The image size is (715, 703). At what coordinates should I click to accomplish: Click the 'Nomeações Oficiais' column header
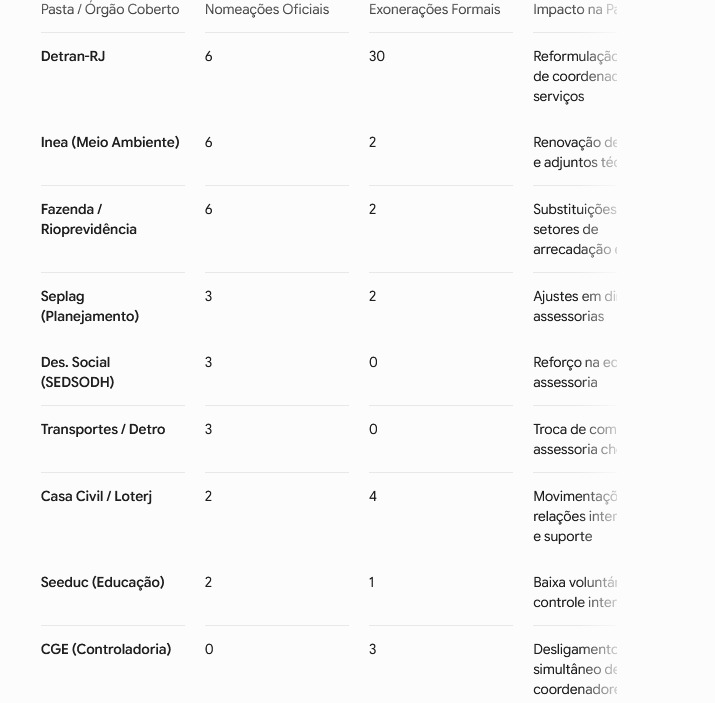[x=267, y=10]
